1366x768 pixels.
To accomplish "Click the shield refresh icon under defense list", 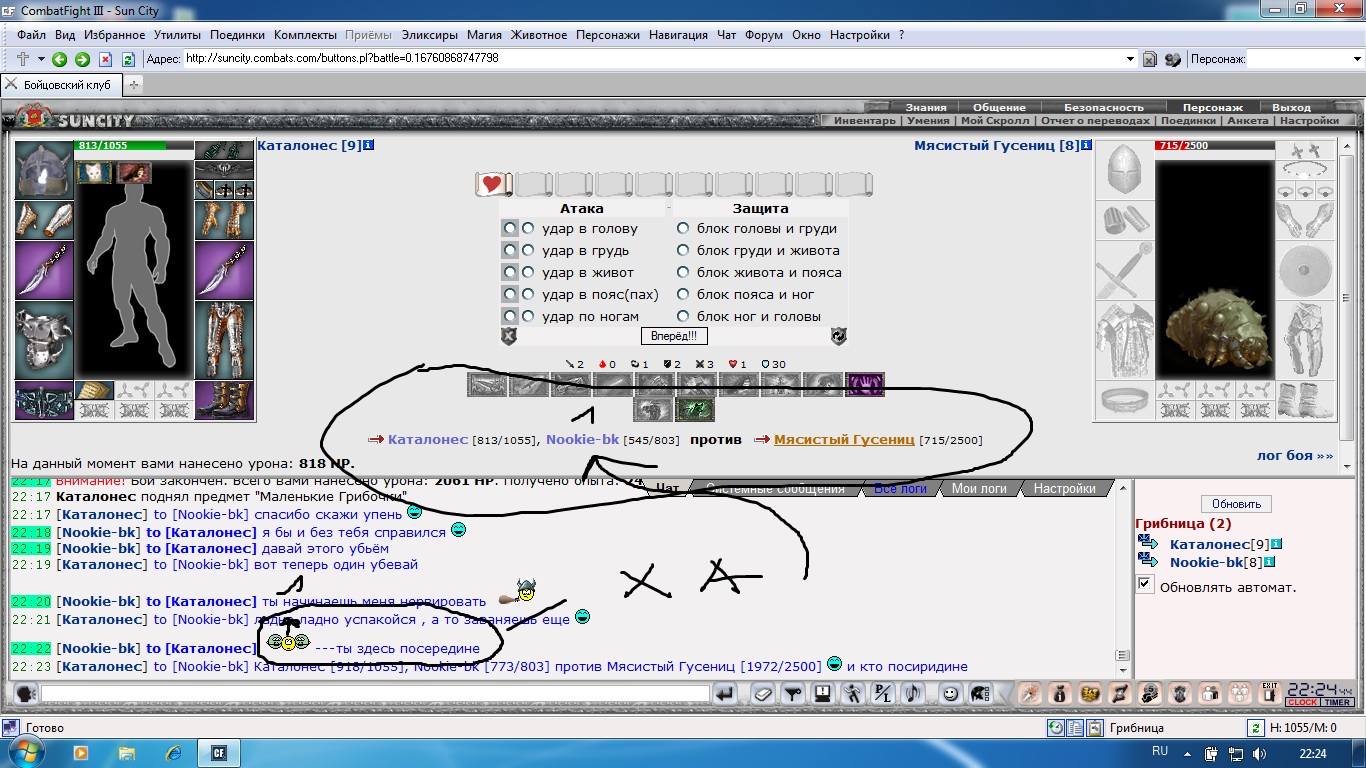I will 838,336.
